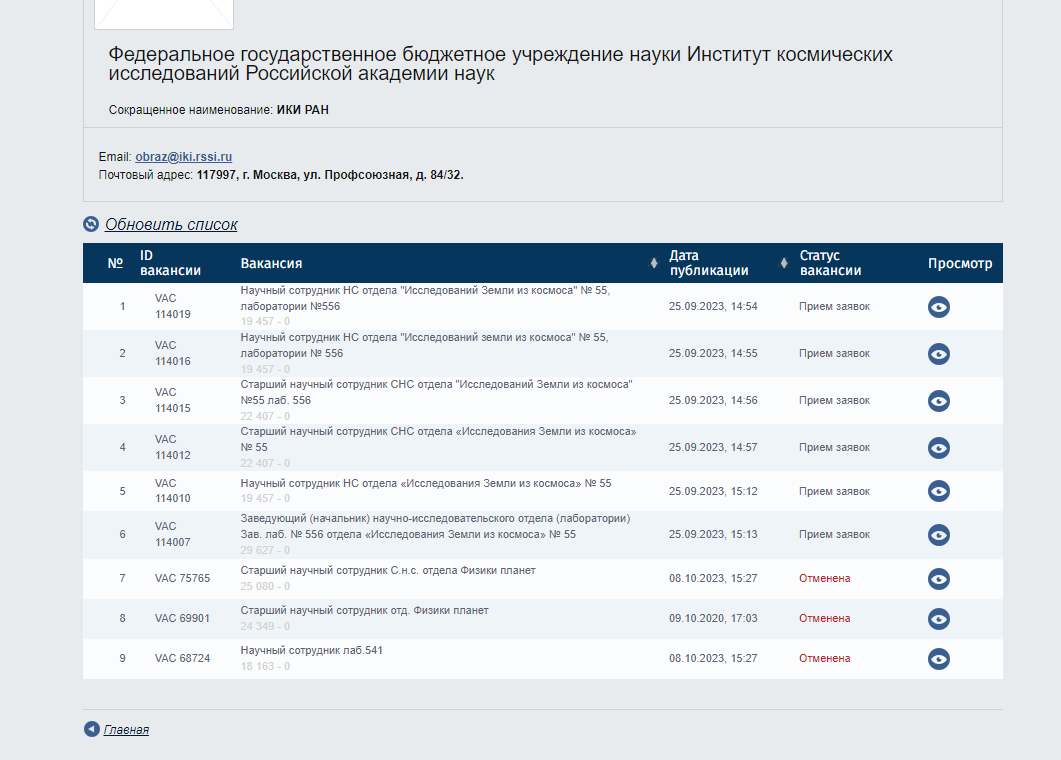
Task: Click the back arrow icon beside 'Главная'
Action: point(91,729)
